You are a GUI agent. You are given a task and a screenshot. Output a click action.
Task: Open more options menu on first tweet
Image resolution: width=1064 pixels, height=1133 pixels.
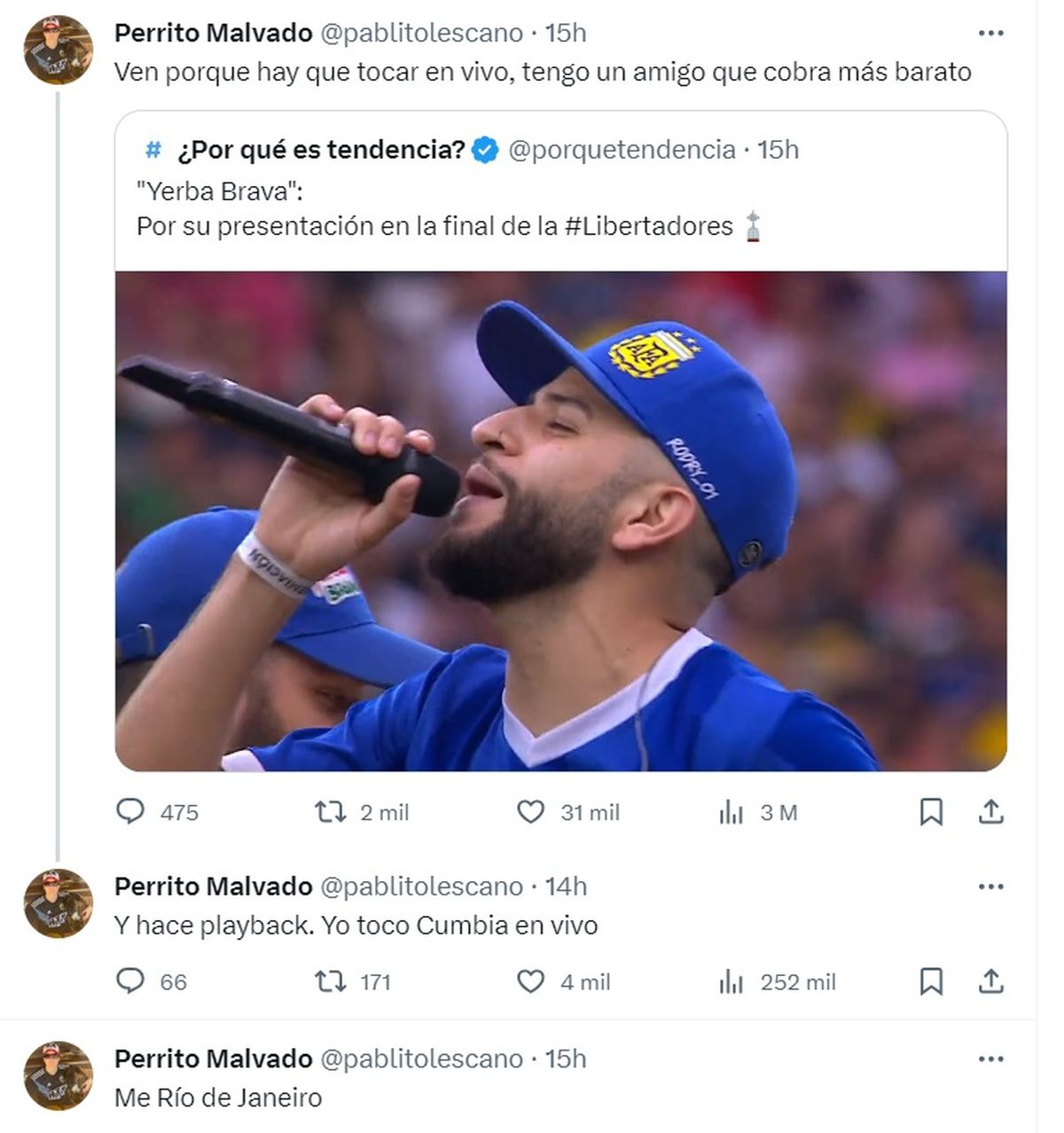990,34
